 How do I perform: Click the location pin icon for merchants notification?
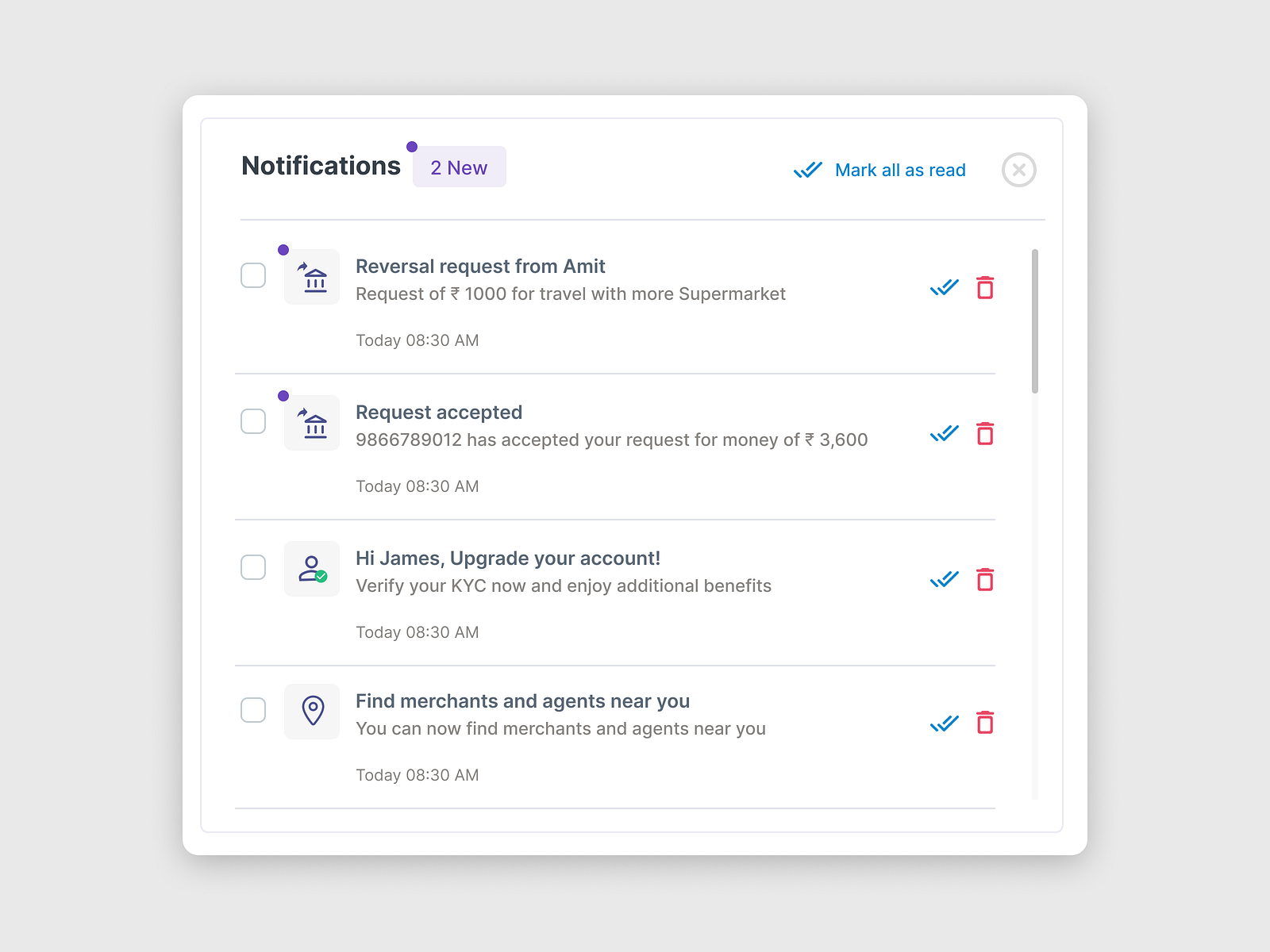point(311,711)
